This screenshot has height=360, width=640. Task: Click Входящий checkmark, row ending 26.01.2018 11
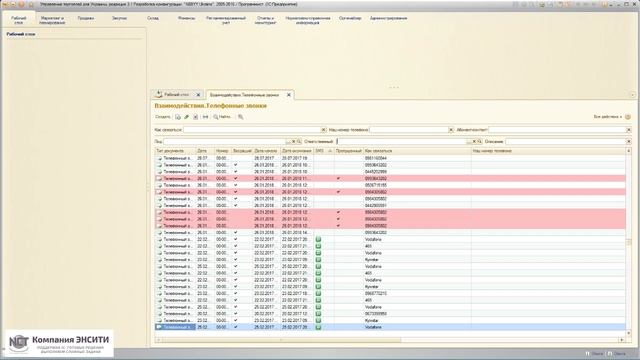(x=236, y=179)
